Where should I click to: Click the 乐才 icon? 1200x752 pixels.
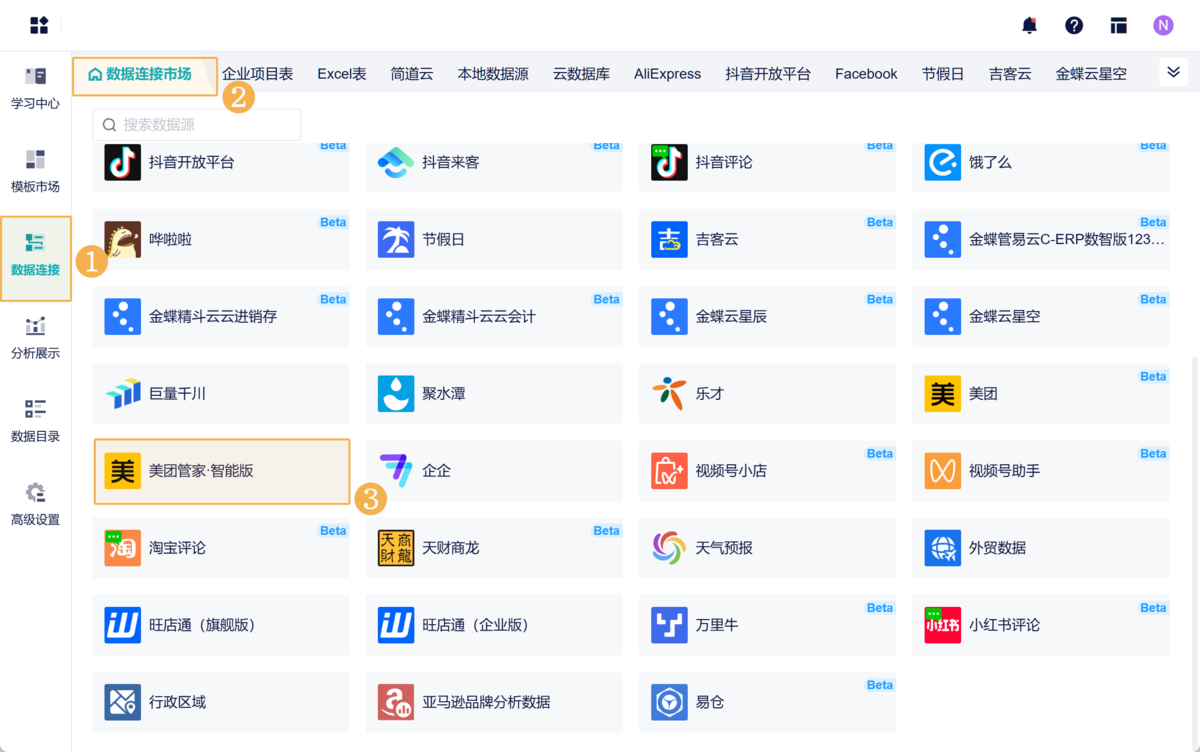(669, 393)
